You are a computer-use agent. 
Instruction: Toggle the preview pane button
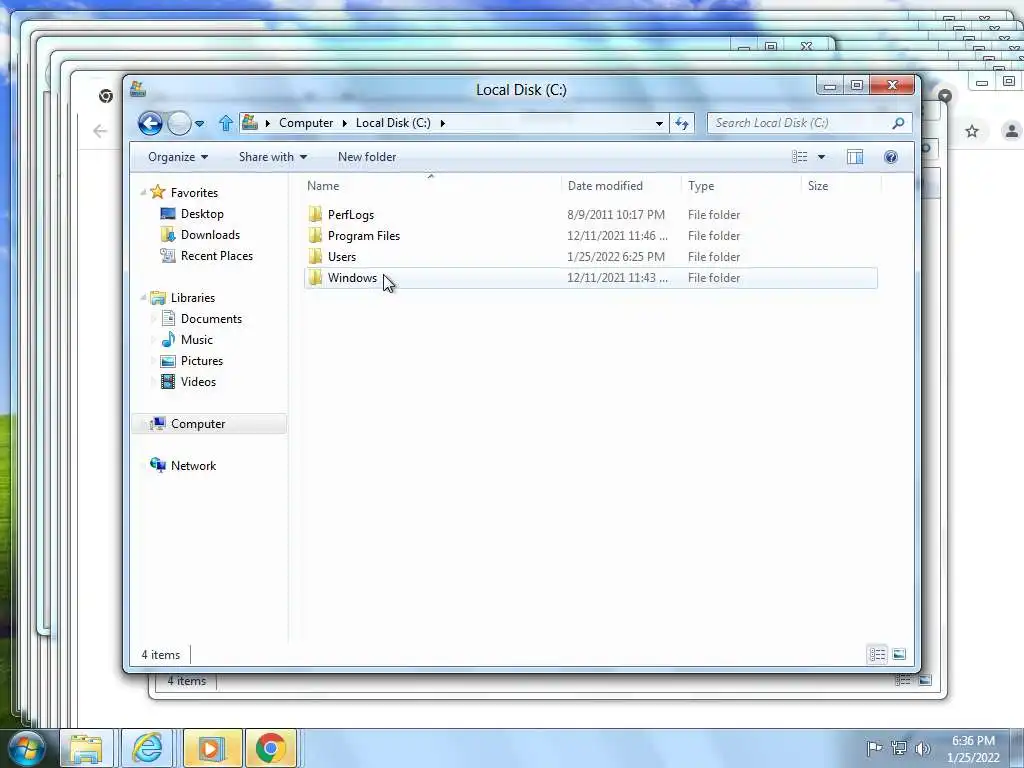pyautogui.click(x=855, y=157)
